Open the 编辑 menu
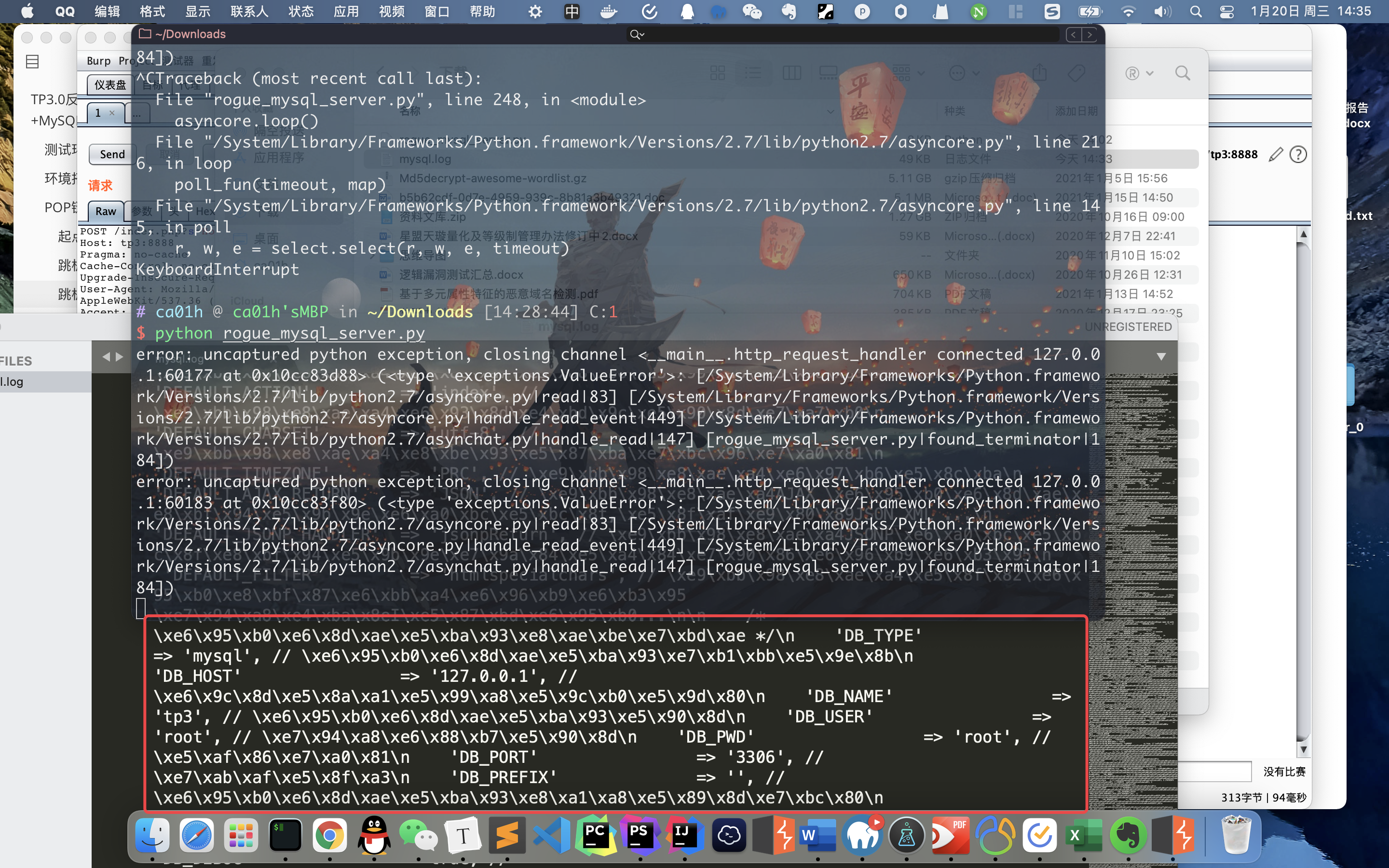 click(107, 12)
